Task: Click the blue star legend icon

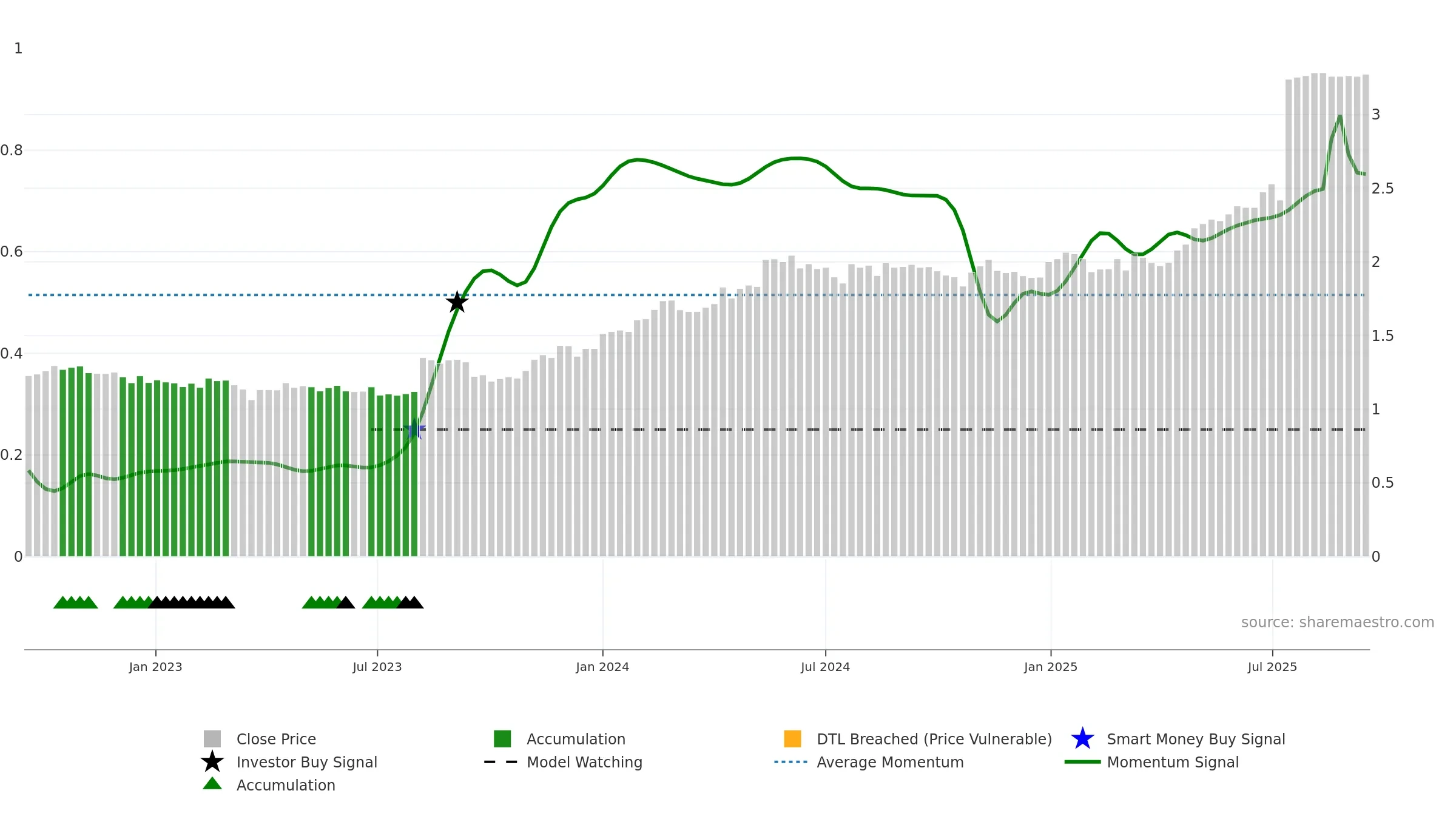Action: 1082,739
